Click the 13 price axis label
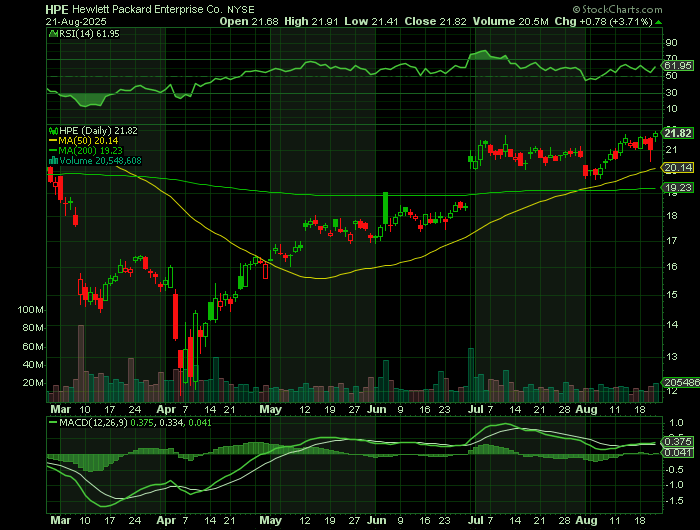700x530 pixels. point(671,357)
